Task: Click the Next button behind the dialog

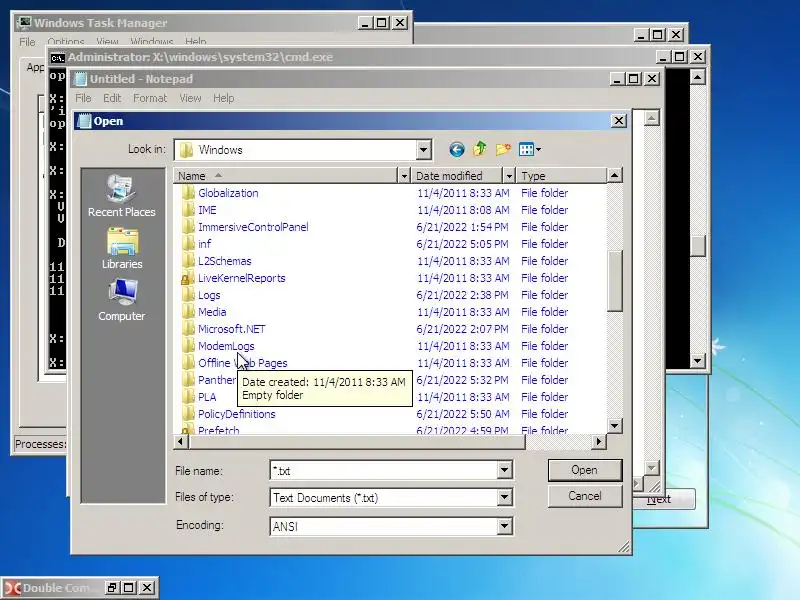Action: tap(664, 499)
